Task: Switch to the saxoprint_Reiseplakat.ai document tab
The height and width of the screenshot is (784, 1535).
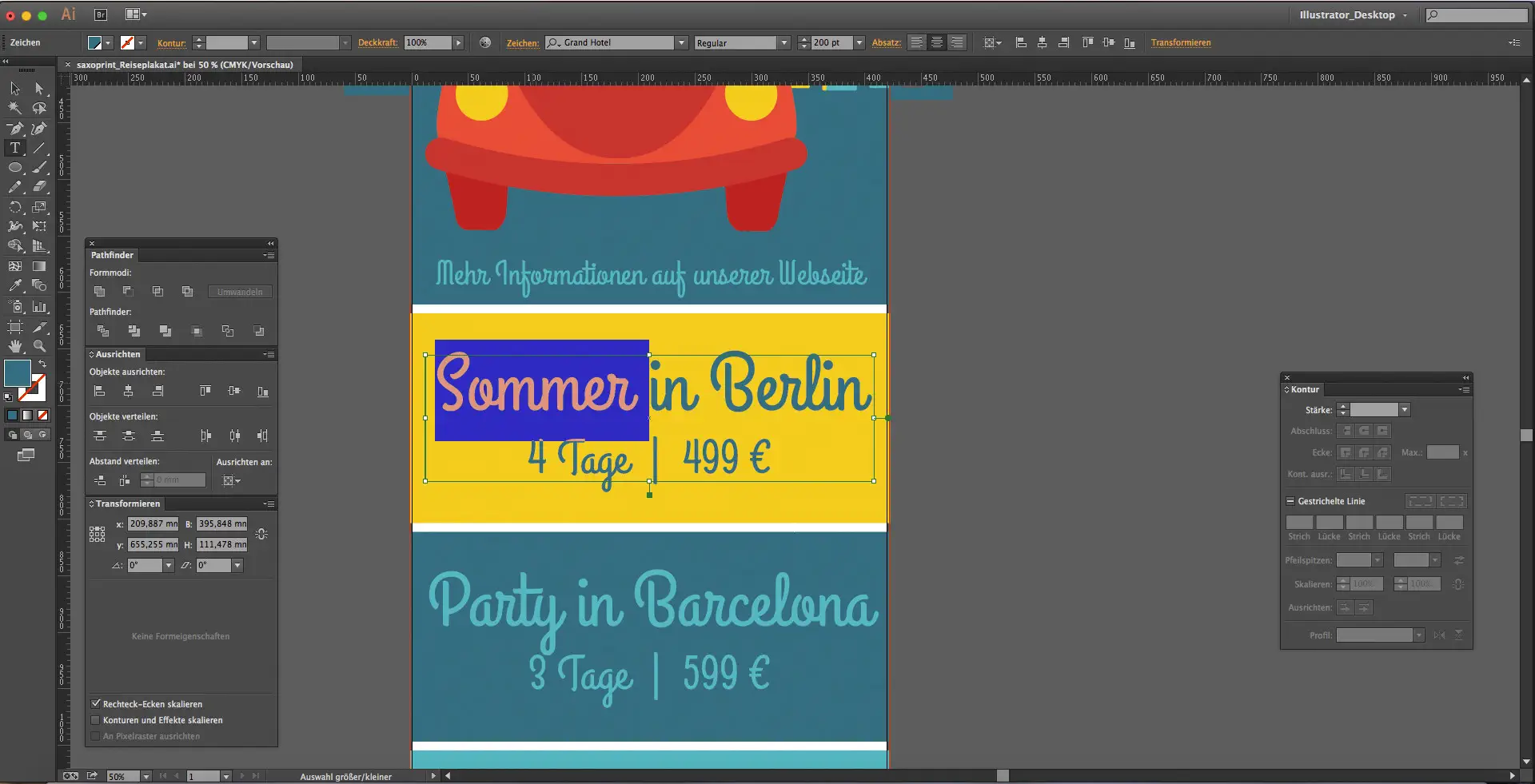Action: point(182,65)
